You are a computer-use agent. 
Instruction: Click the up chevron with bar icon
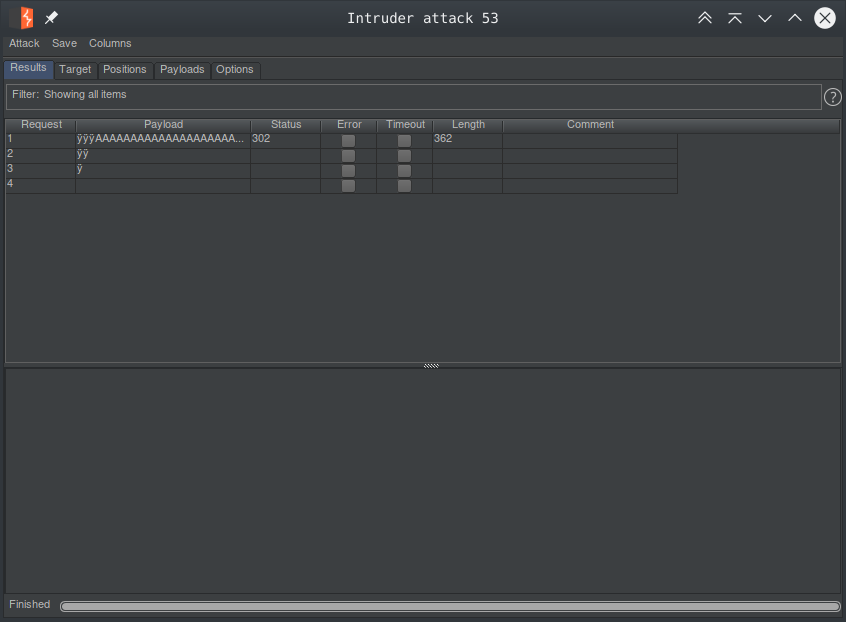(735, 18)
